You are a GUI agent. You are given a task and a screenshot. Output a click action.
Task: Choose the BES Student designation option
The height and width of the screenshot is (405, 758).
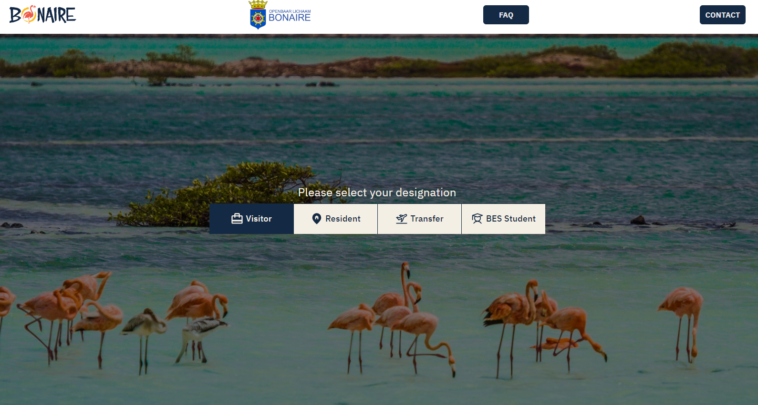(503, 219)
